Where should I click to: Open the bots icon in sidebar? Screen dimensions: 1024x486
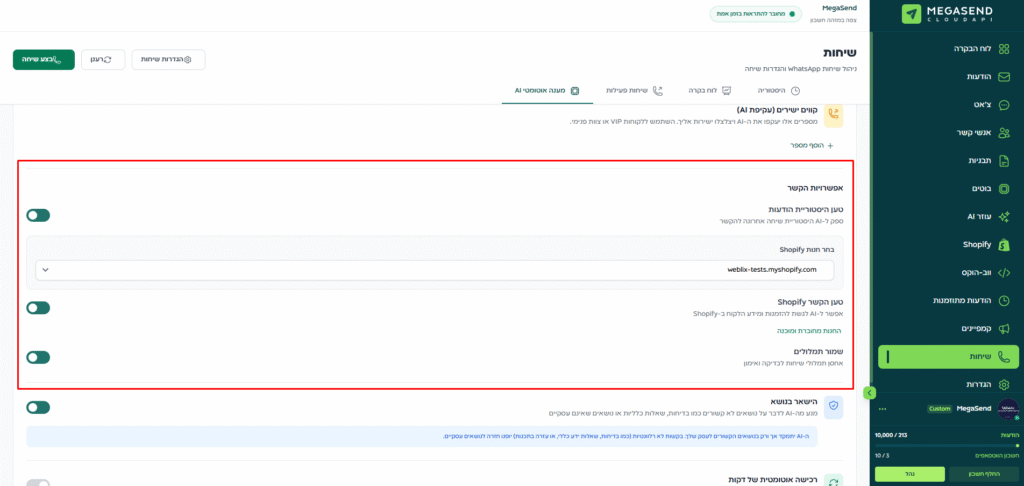point(1004,188)
